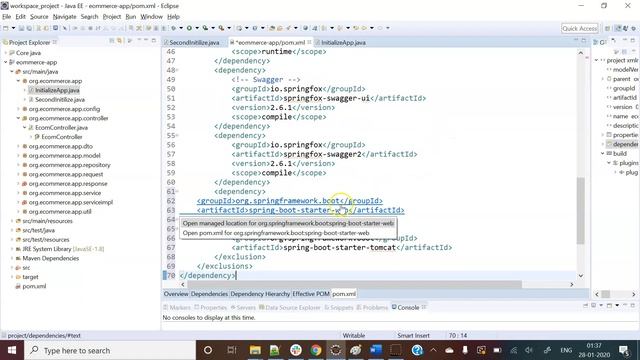The image size is (640, 360).
Task: Open the Data Source Explorer tab
Action: 290,307
